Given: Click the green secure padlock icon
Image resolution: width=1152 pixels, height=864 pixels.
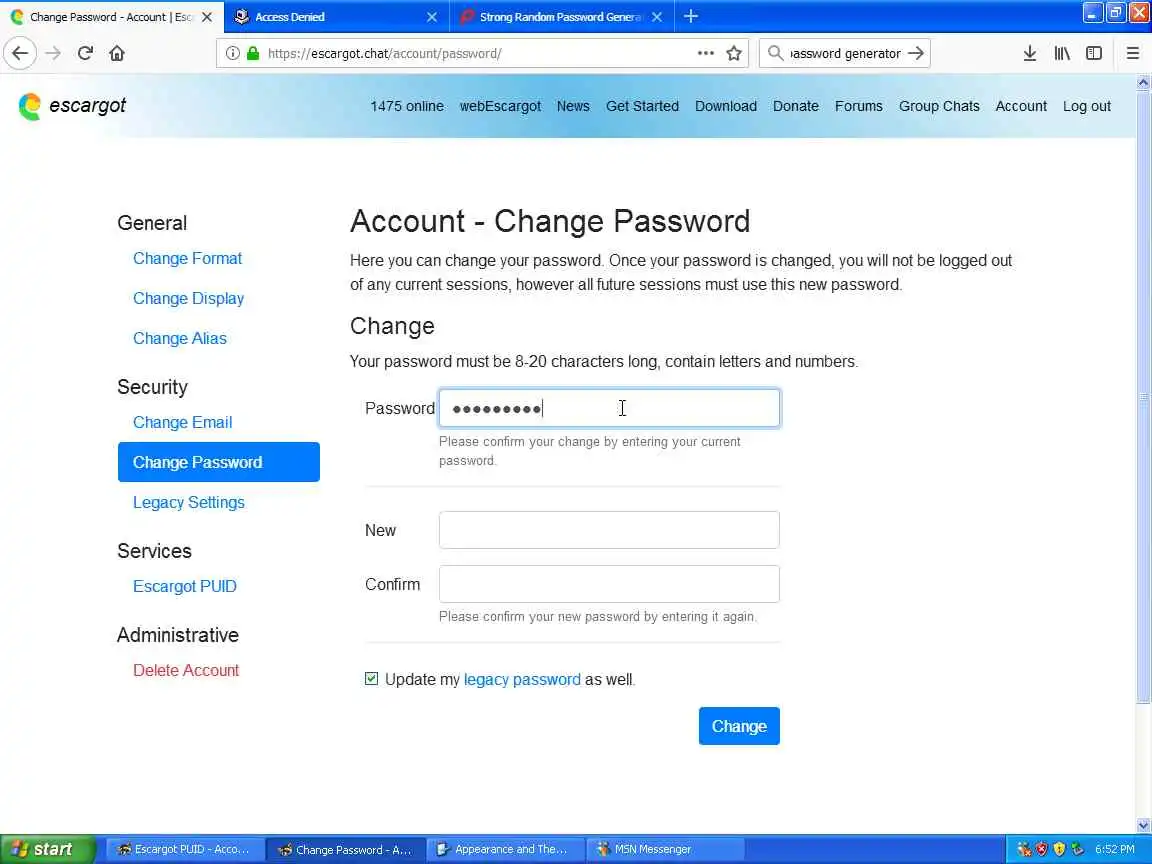Looking at the screenshot, I should 253,53.
